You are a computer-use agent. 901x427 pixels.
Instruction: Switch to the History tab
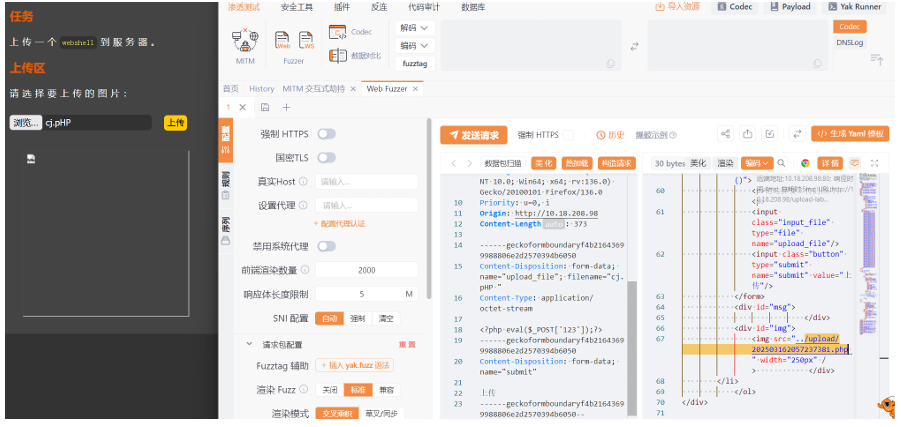pos(261,88)
